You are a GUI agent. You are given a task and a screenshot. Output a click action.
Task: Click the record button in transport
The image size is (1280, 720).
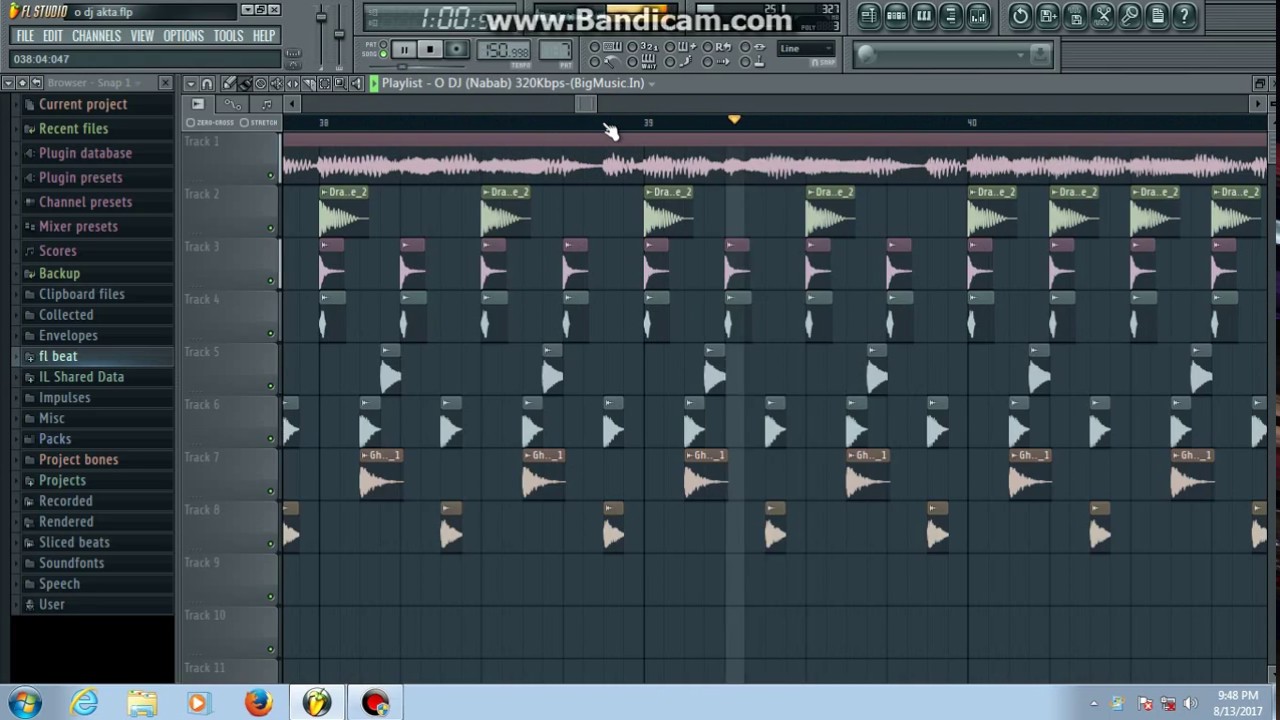tap(456, 49)
